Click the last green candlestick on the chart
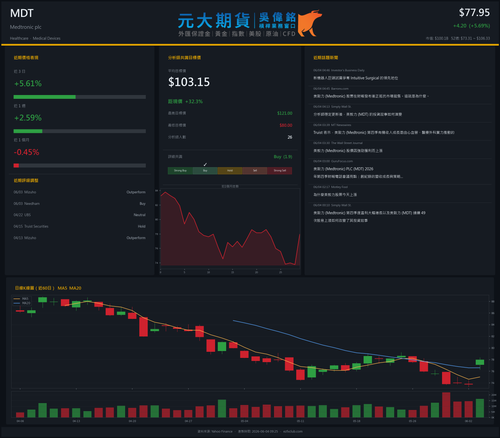Viewport: 500px width, 438px height. pyautogui.click(x=480, y=362)
